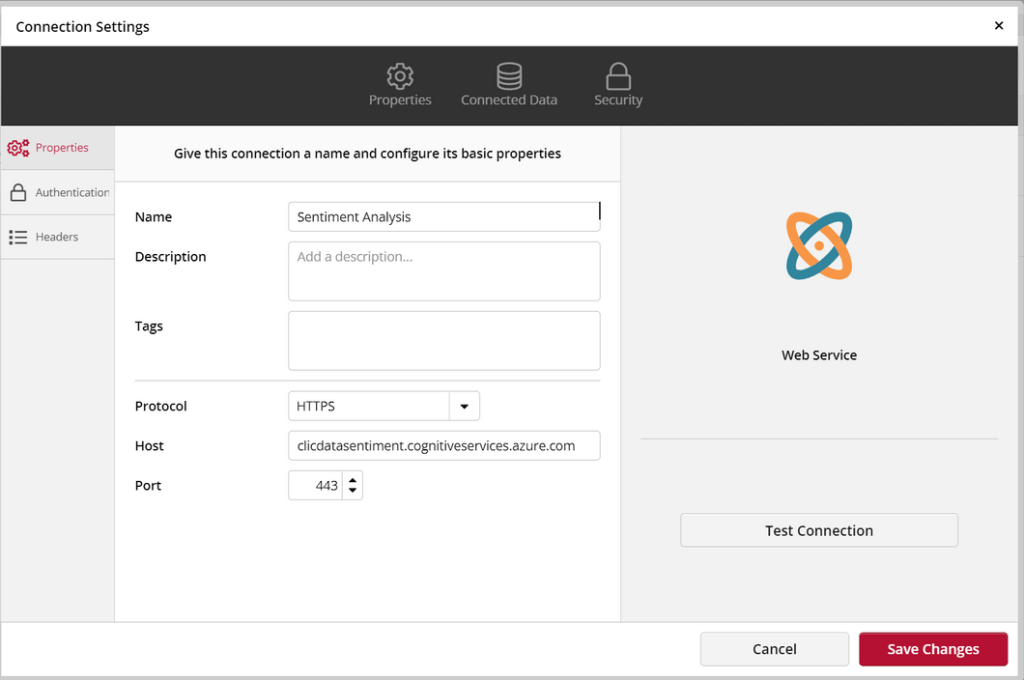Click the Tags input box
The height and width of the screenshot is (680, 1024).
(x=444, y=340)
